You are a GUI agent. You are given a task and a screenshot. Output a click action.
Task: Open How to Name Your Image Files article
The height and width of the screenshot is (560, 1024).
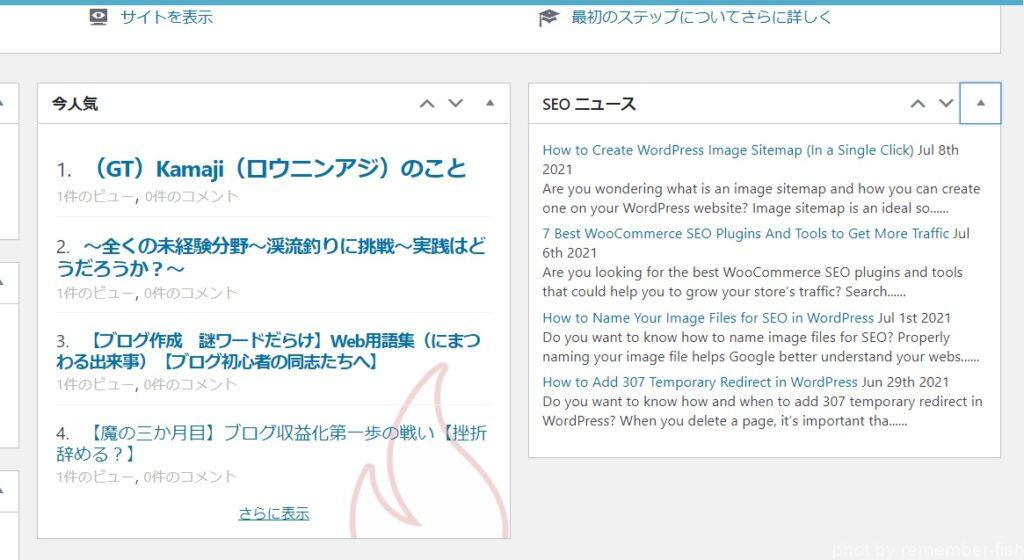(708, 318)
